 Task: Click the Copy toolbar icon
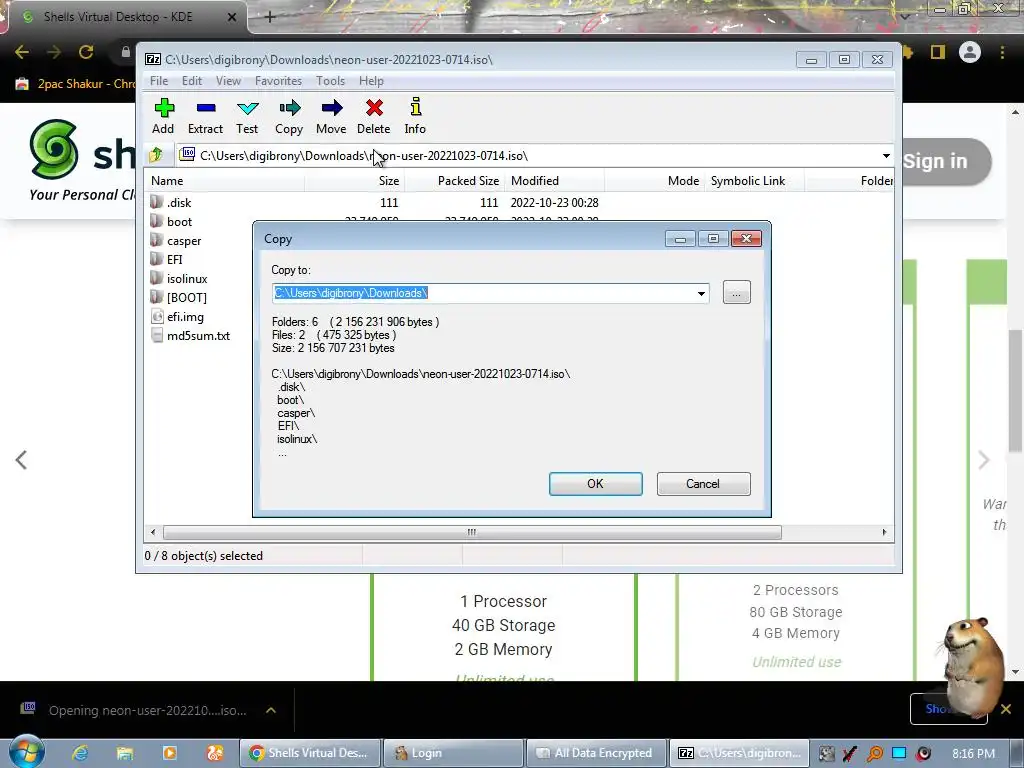click(289, 116)
